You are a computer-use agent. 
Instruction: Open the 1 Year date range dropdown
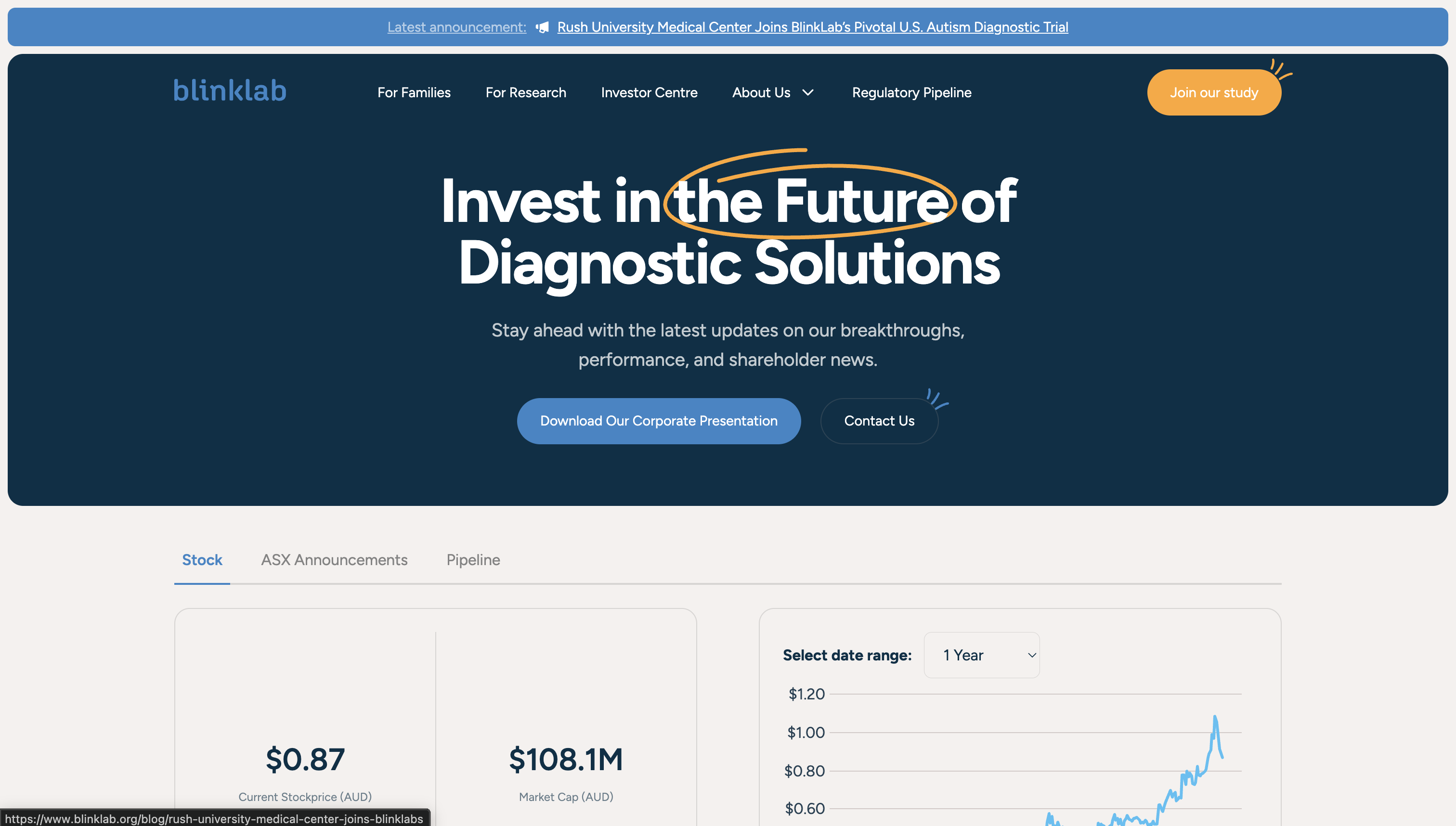coord(982,655)
